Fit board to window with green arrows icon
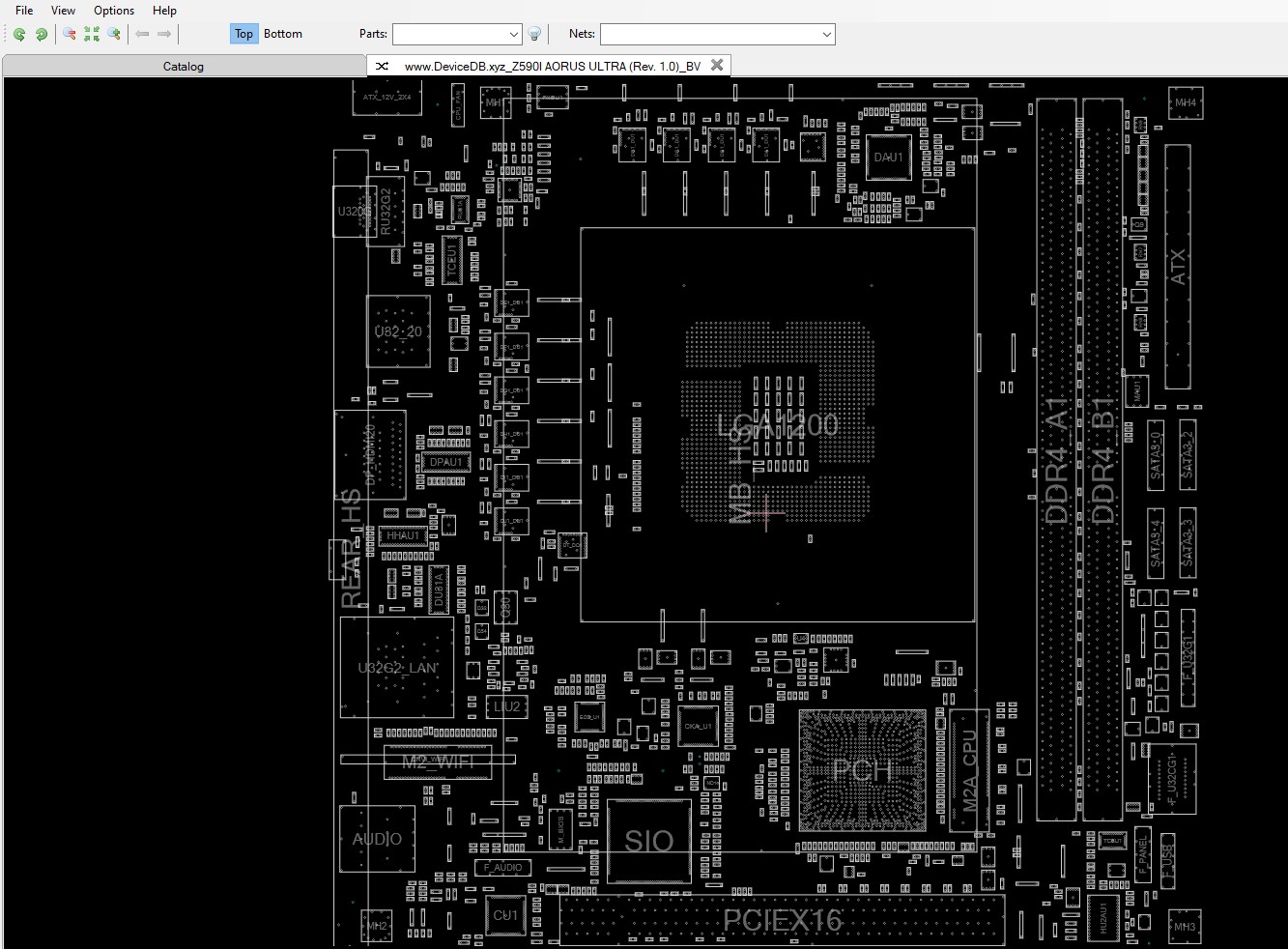1288x949 pixels. coord(92,34)
